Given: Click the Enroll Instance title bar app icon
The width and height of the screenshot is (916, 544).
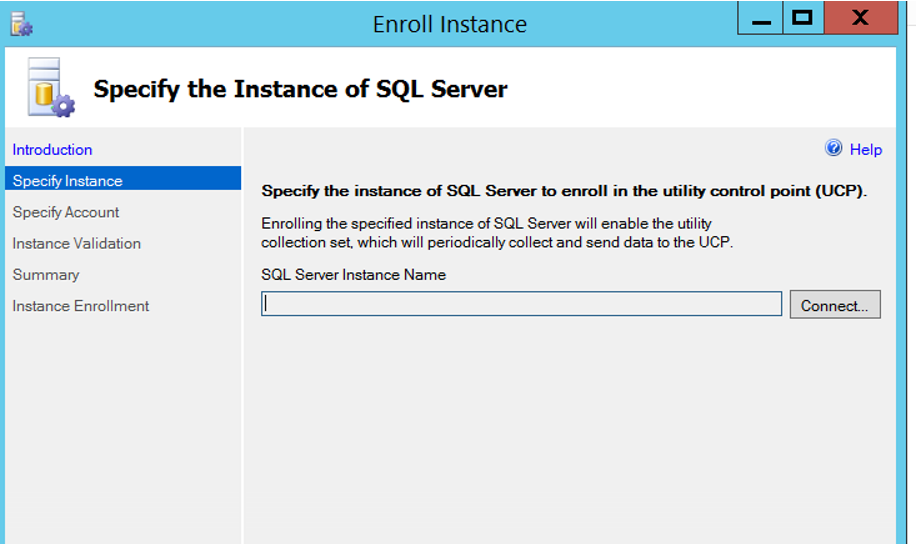Looking at the screenshot, I should tap(21, 24).
